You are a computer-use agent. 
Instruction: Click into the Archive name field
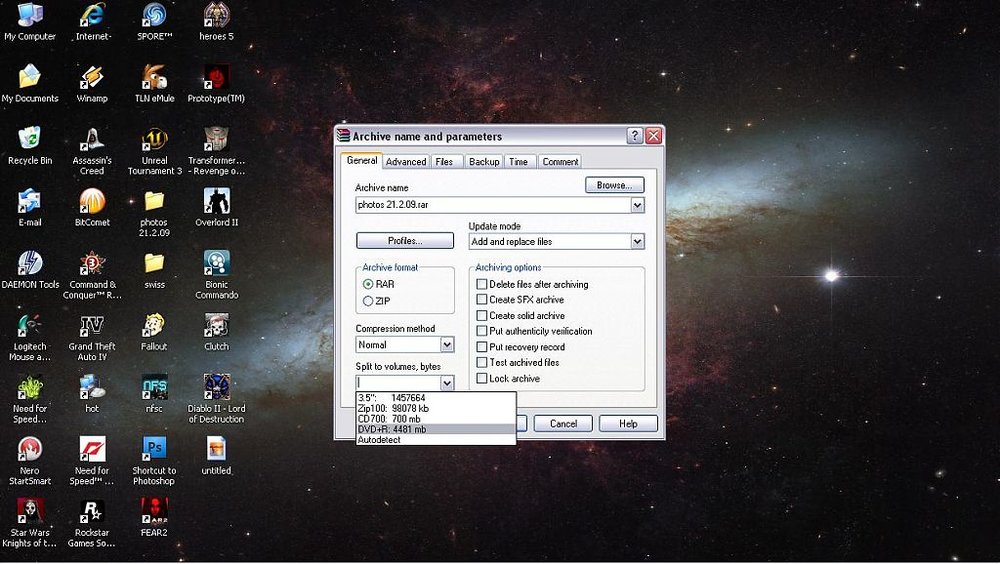pyautogui.click(x=493, y=205)
